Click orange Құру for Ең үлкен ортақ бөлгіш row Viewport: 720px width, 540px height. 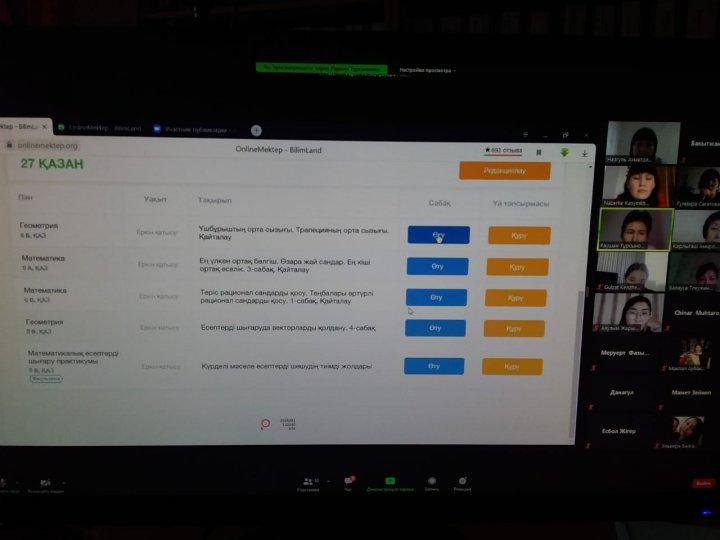(x=517, y=267)
